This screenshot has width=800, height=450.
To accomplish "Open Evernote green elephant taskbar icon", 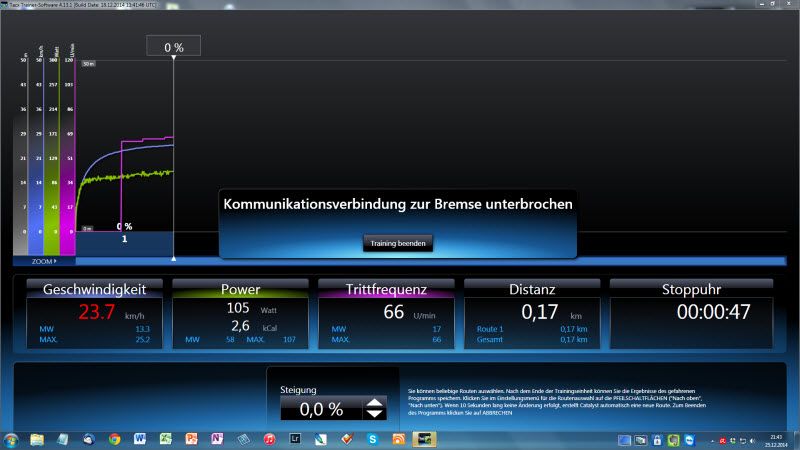I will [673, 440].
